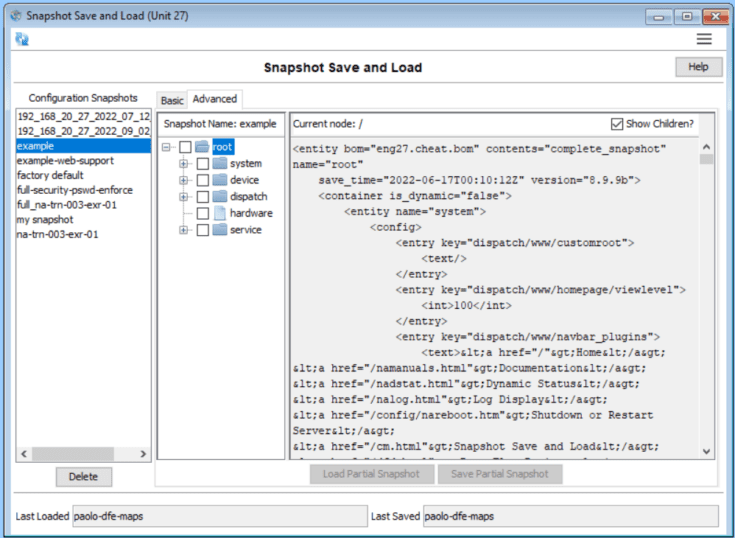Viewport: 735px width, 538px height.
Task: Expand the system tree node
Action: tap(183, 164)
